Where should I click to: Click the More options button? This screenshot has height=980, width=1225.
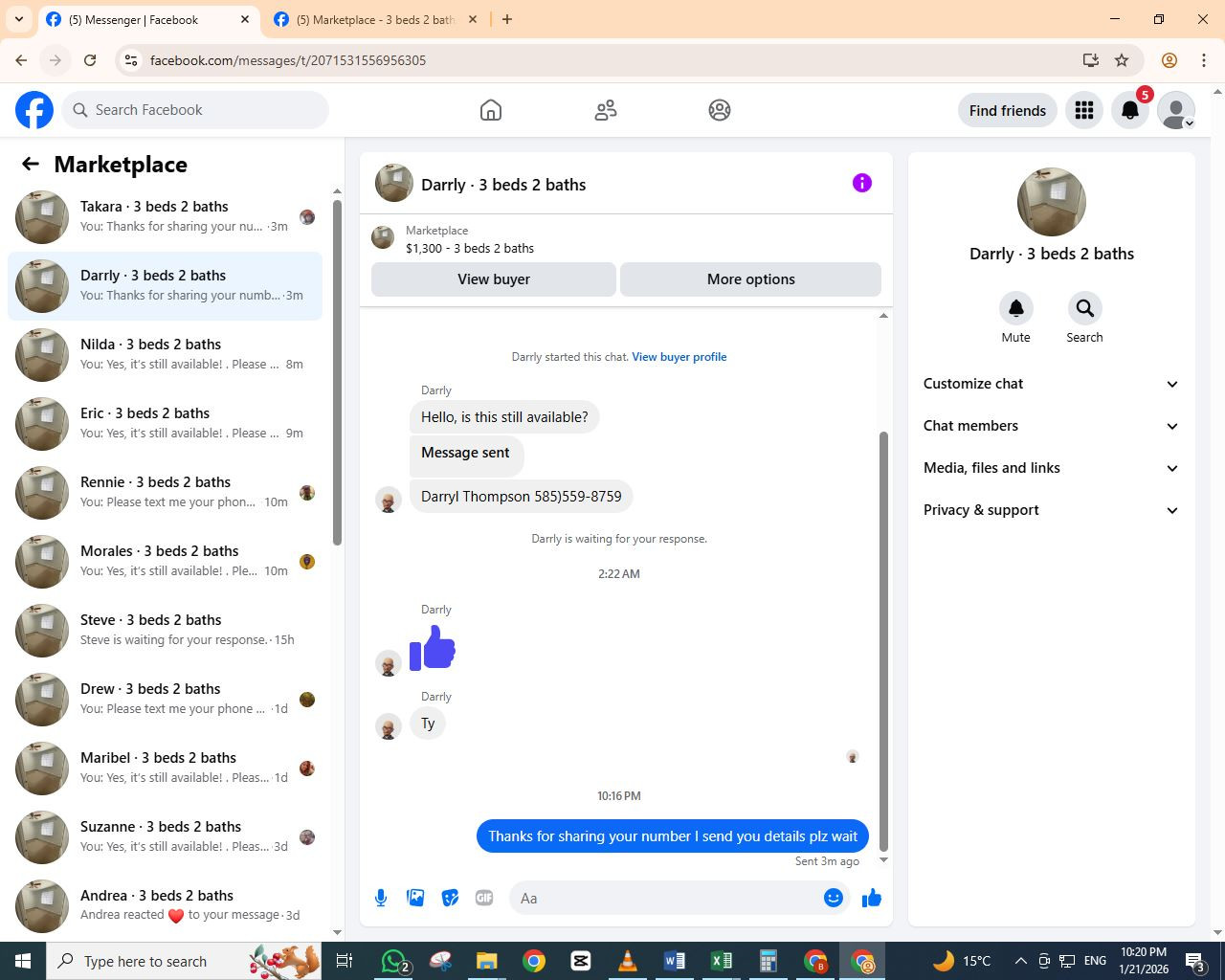click(x=751, y=279)
